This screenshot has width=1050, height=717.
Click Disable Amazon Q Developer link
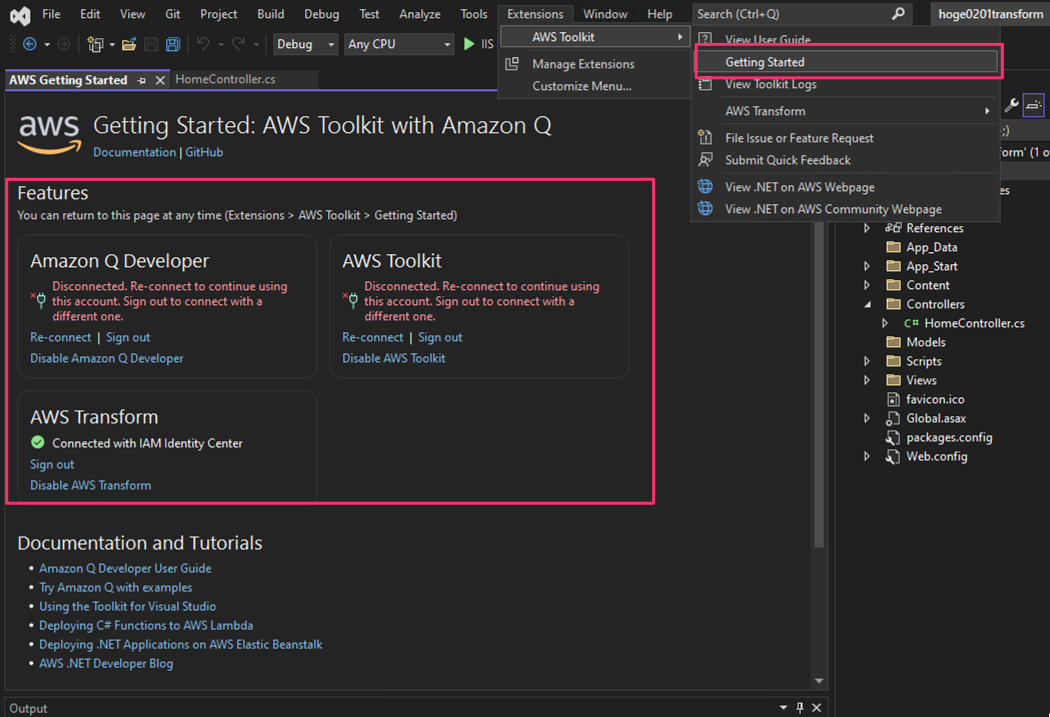(x=106, y=358)
